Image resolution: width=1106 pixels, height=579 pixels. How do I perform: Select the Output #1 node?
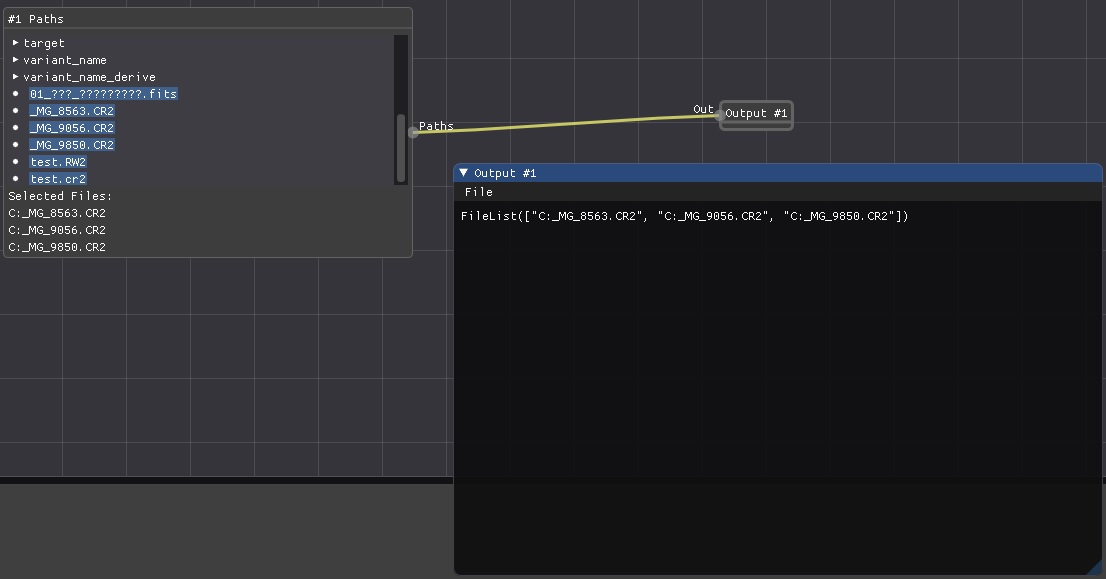coord(756,115)
